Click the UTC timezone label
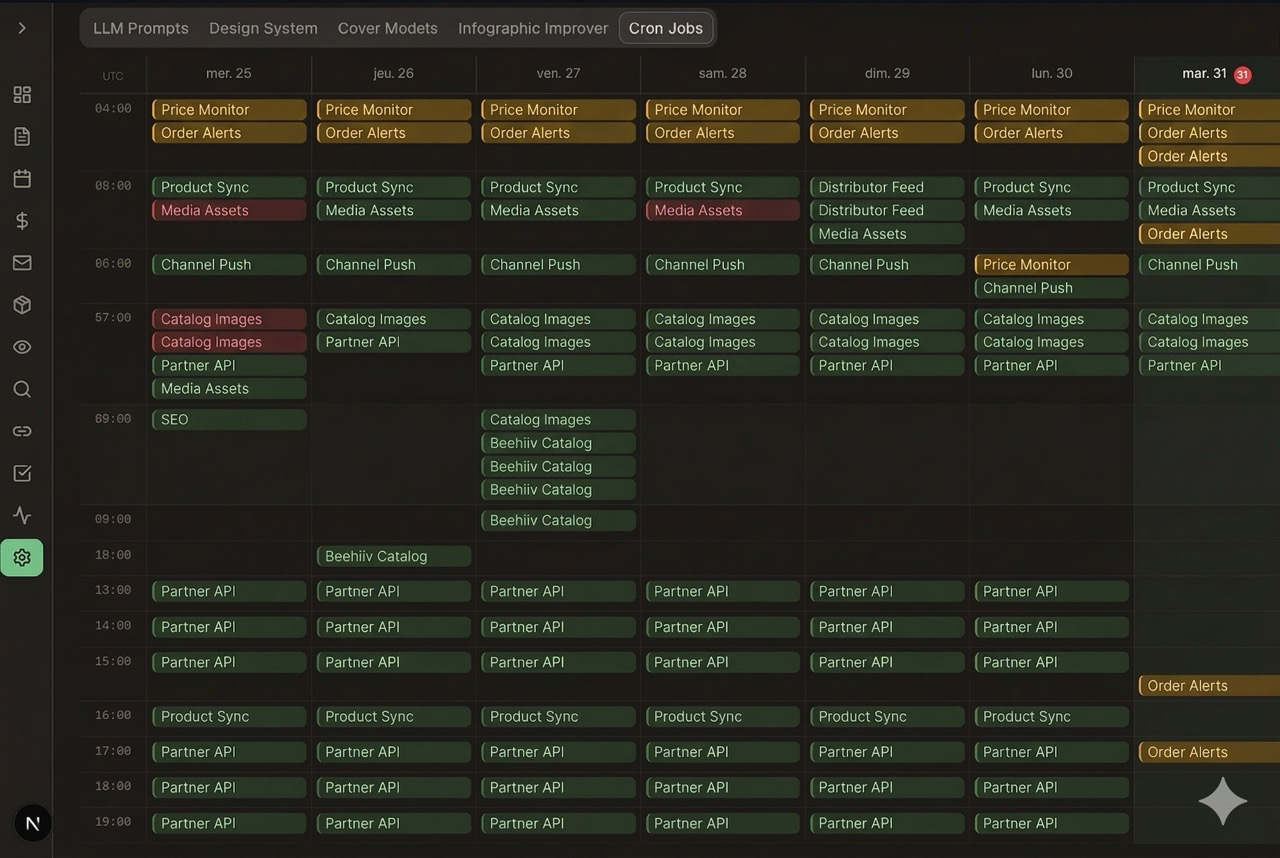Image resolution: width=1280 pixels, height=858 pixels. 113,76
